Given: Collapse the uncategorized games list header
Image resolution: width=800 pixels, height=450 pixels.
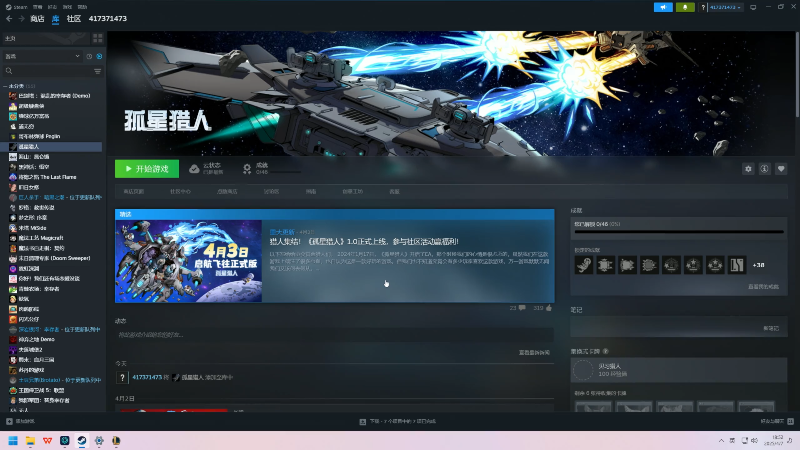Looking at the screenshot, I should 19,86.
